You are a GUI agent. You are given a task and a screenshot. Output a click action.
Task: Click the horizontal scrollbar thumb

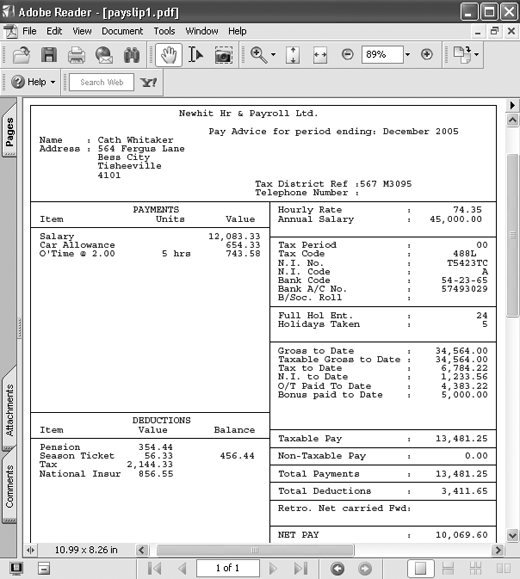(255, 550)
